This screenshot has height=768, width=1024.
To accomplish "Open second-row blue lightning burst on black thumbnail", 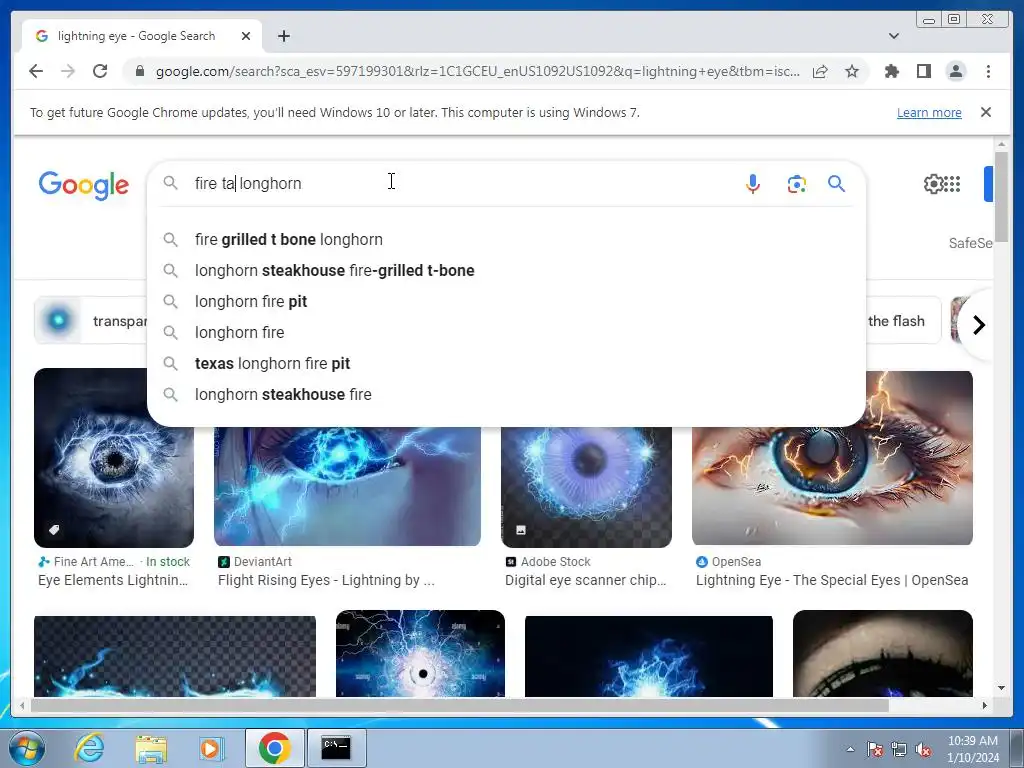I will coord(649,656).
